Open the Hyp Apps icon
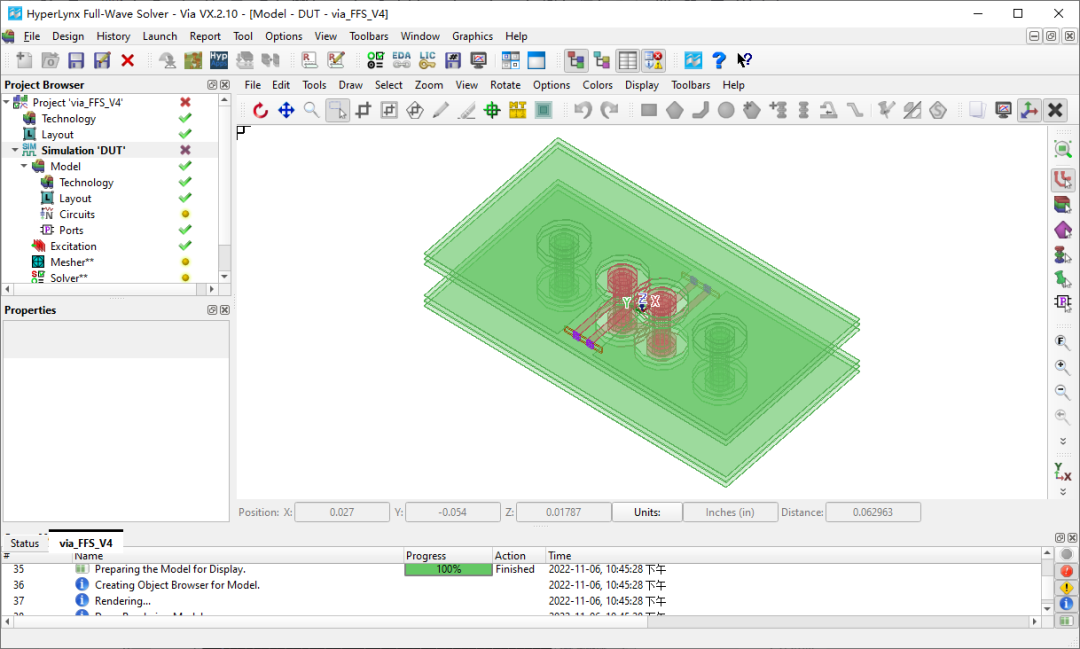This screenshot has height=649, width=1080. pos(219,61)
